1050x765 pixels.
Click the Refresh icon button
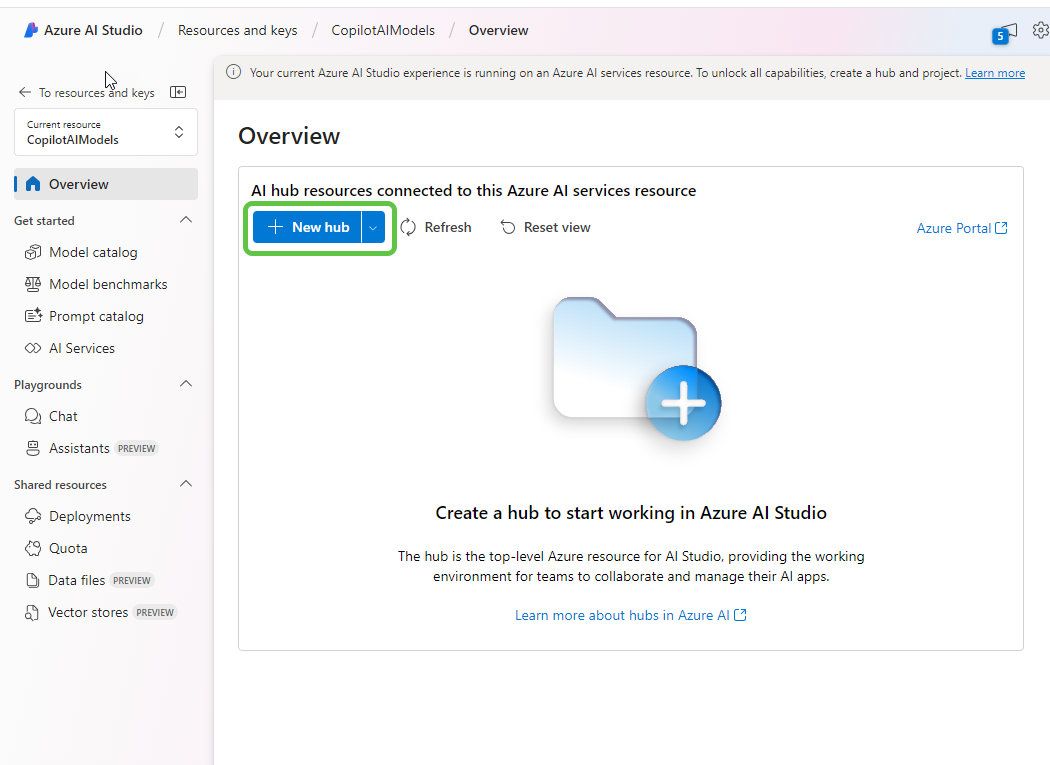408,227
